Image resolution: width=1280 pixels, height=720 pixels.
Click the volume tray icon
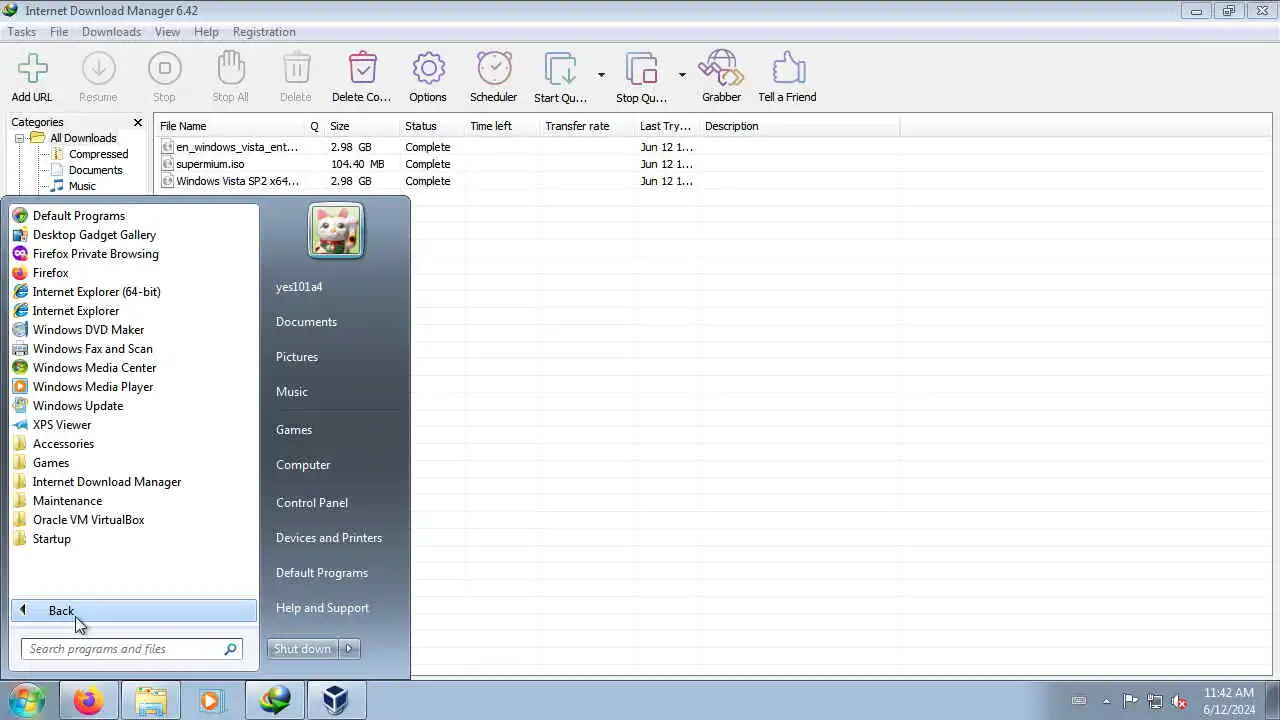point(1179,701)
